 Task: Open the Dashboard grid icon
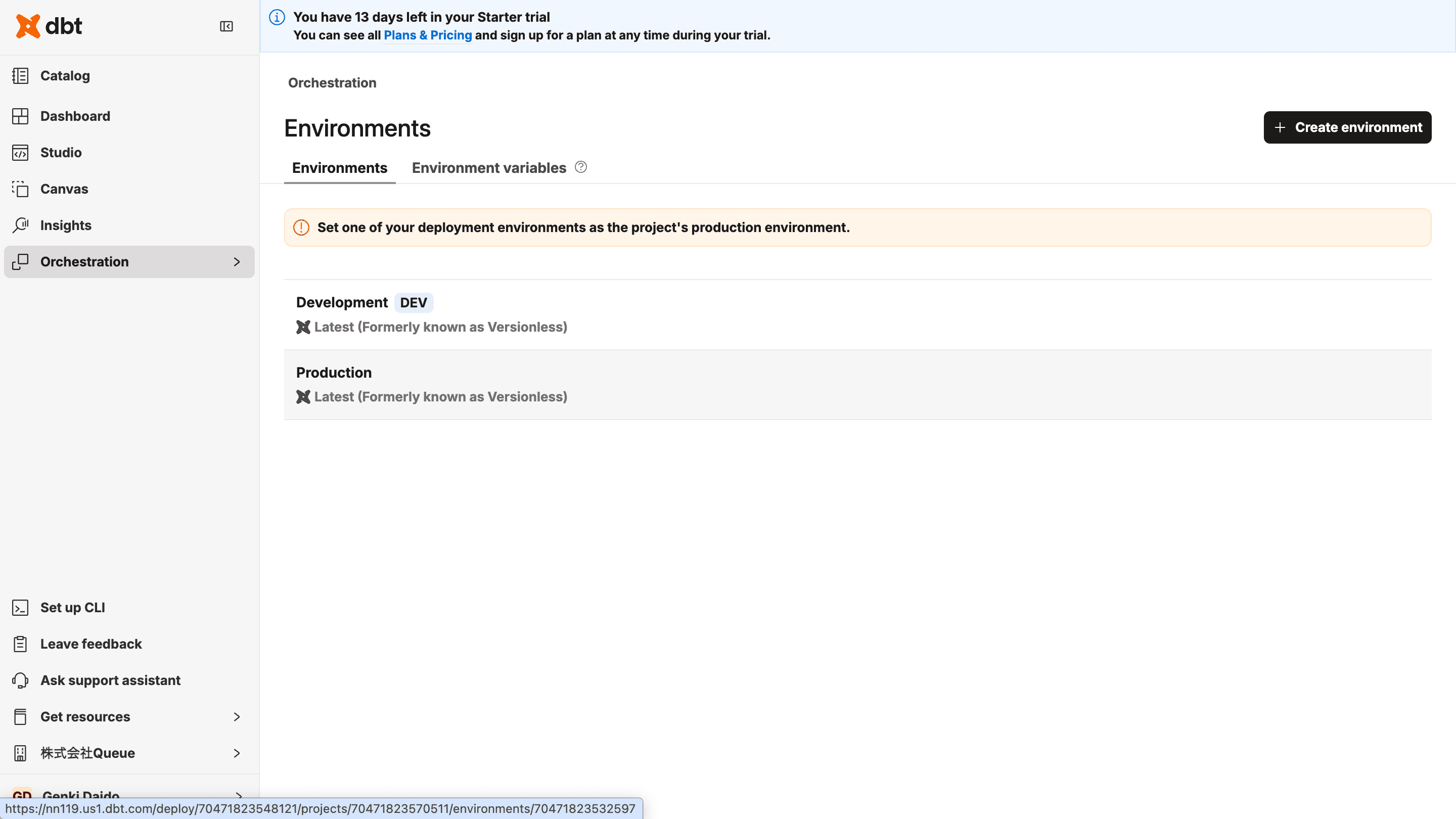point(20,116)
